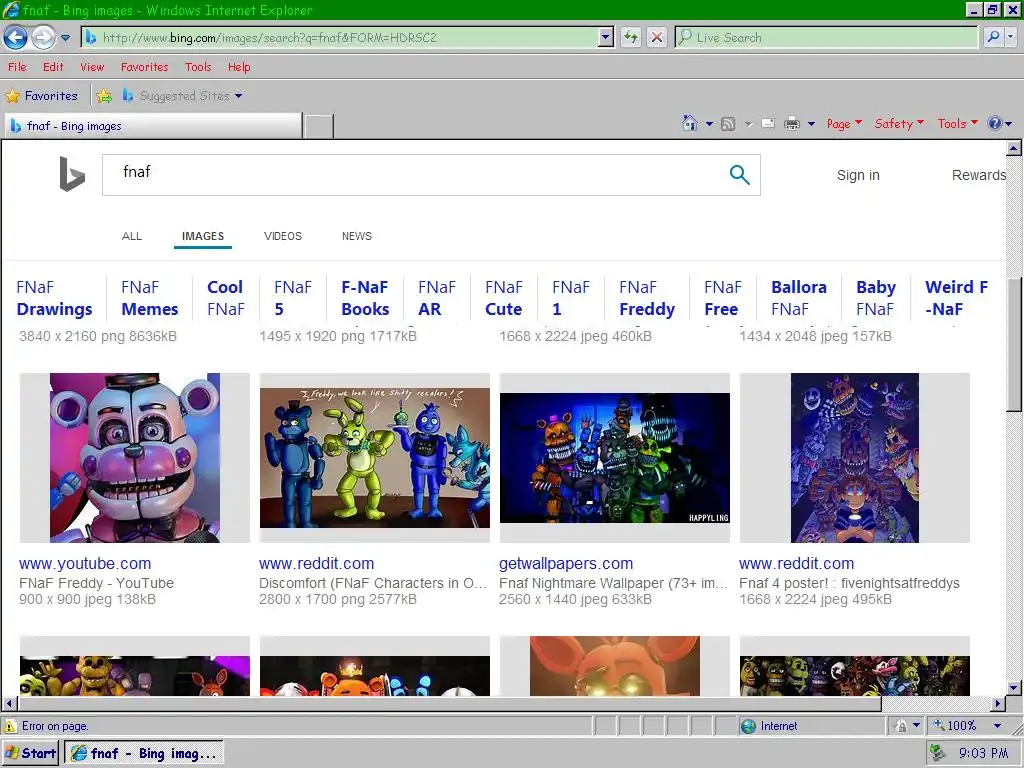The width and height of the screenshot is (1024, 768).
Task: Click the Stop loading red X icon
Action: pyautogui.click(x=657, y=37)
